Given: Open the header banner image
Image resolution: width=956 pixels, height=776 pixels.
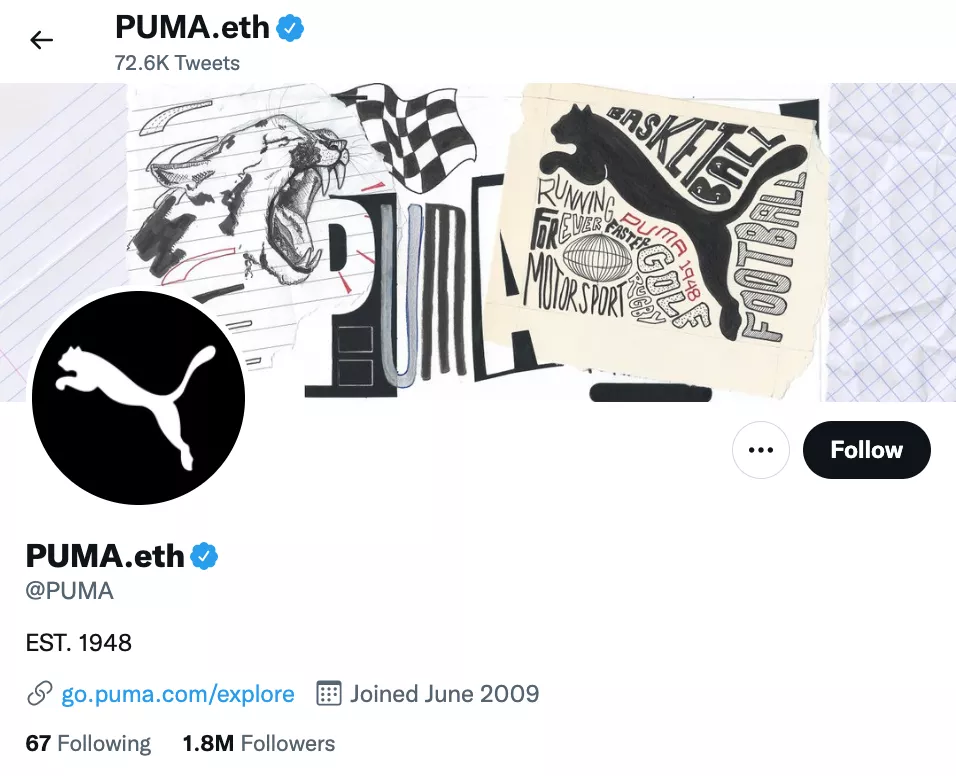Looking at the screenshot, I should click(478, 242).
